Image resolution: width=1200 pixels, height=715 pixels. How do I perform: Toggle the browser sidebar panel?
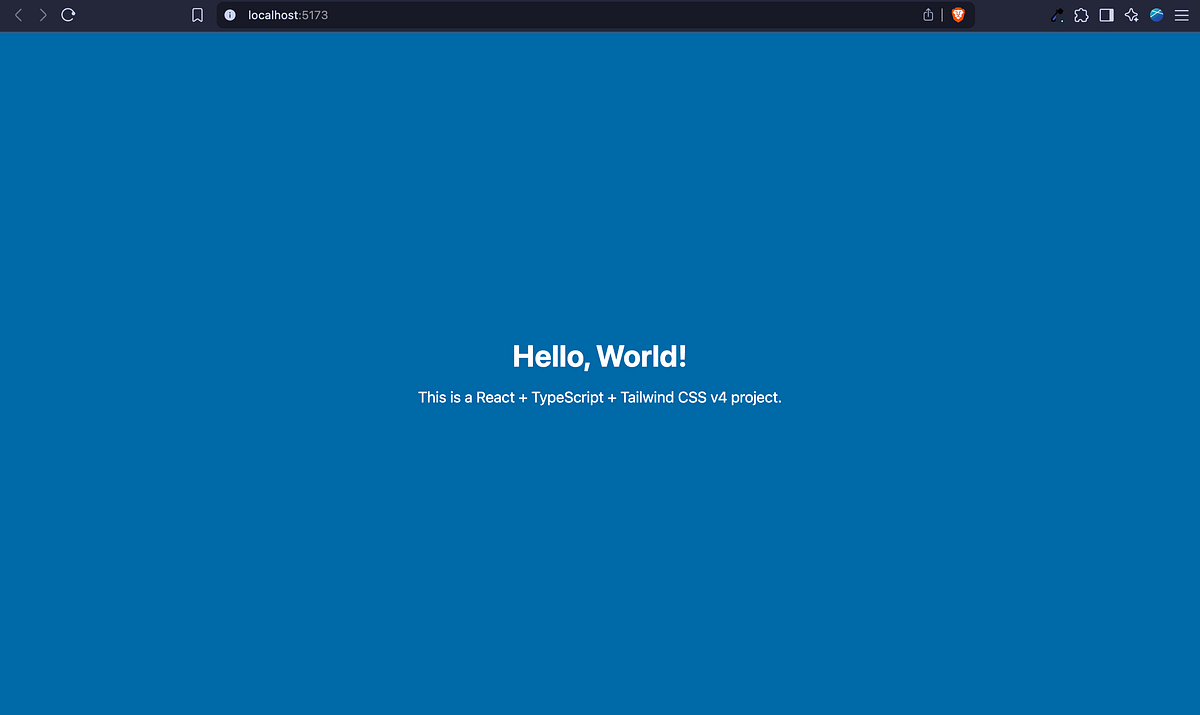click(x=1106, y=15)
